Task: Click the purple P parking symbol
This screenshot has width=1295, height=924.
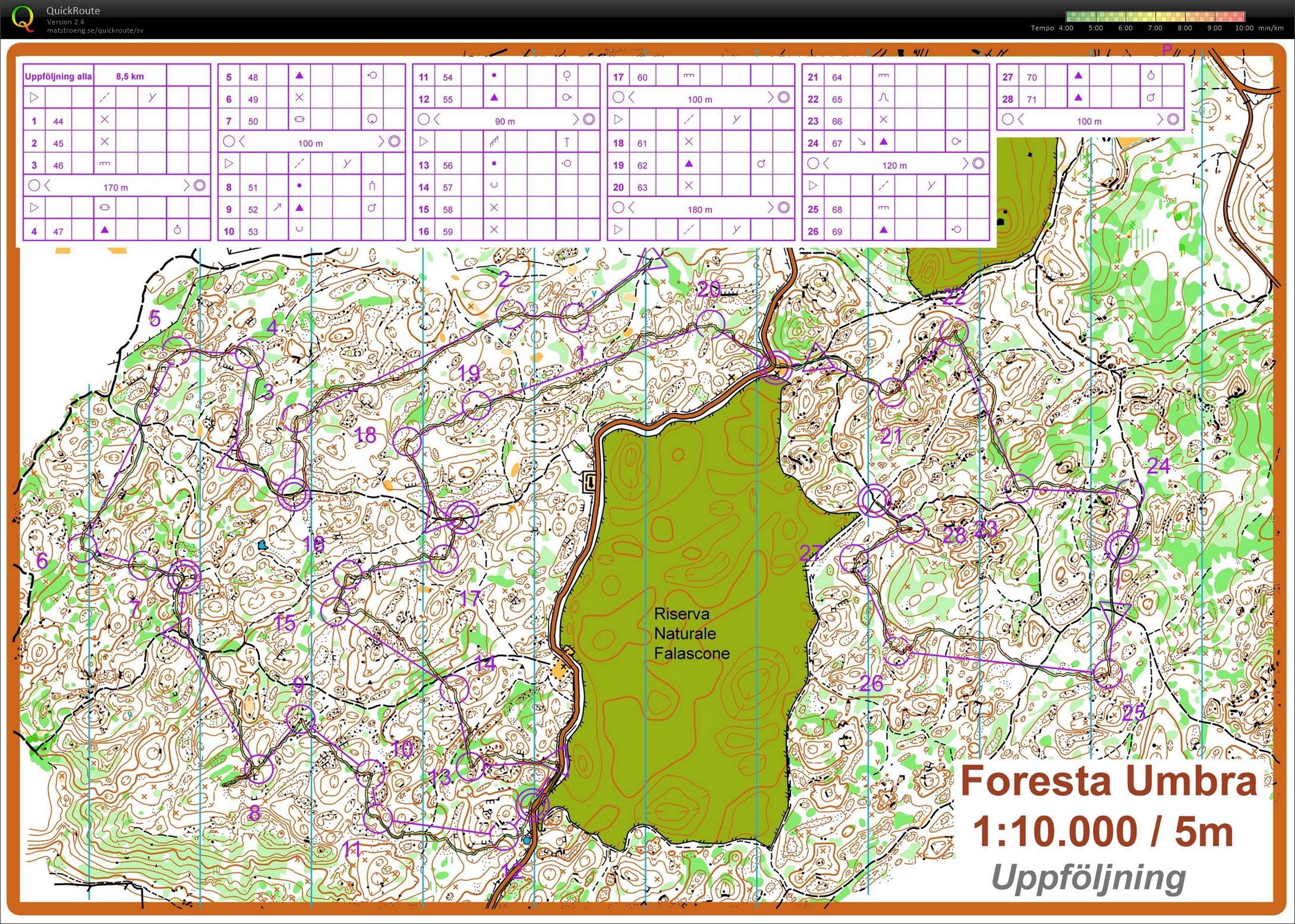Action: point(1167,50)
